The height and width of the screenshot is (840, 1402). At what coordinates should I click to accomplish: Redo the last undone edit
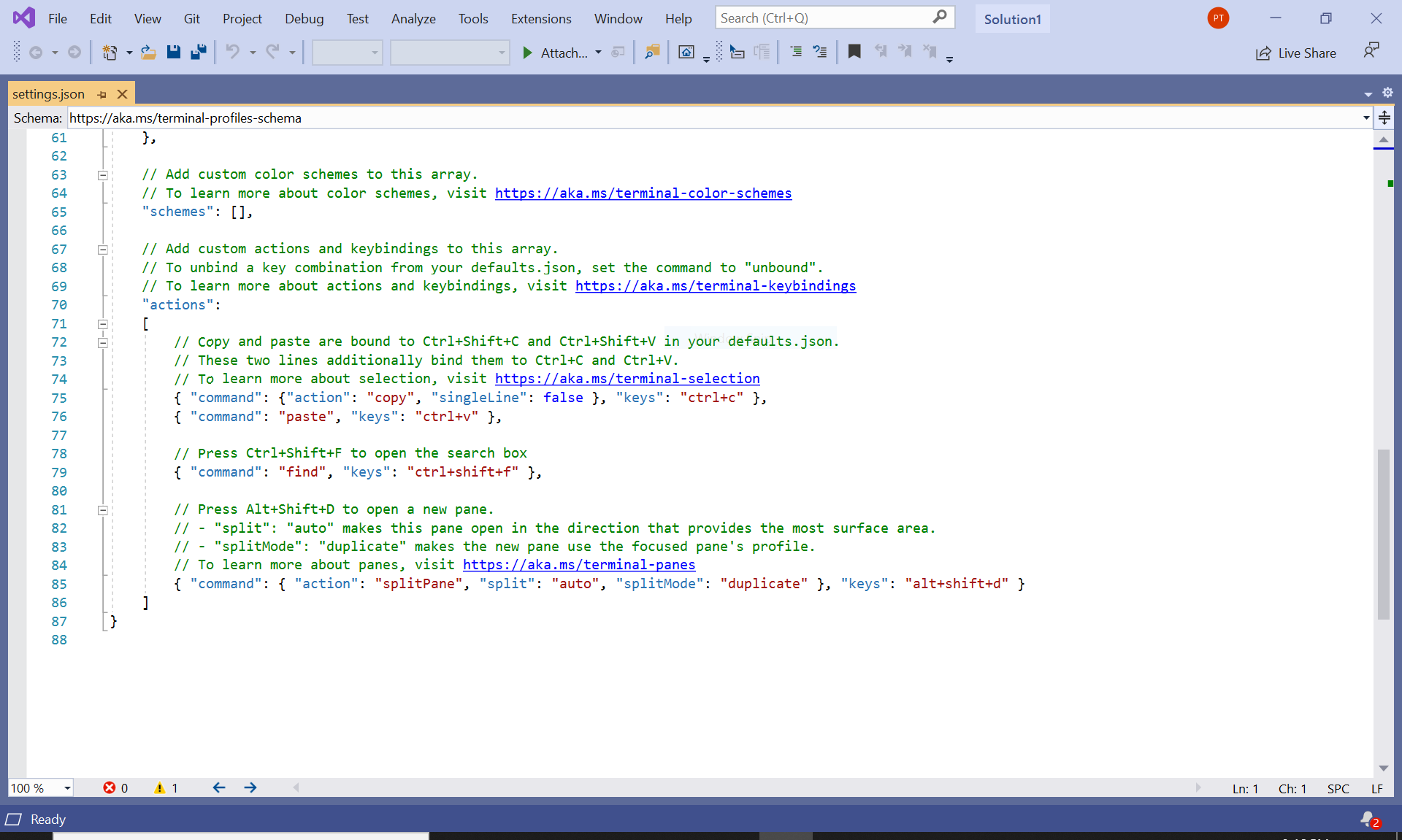point(272,52)
